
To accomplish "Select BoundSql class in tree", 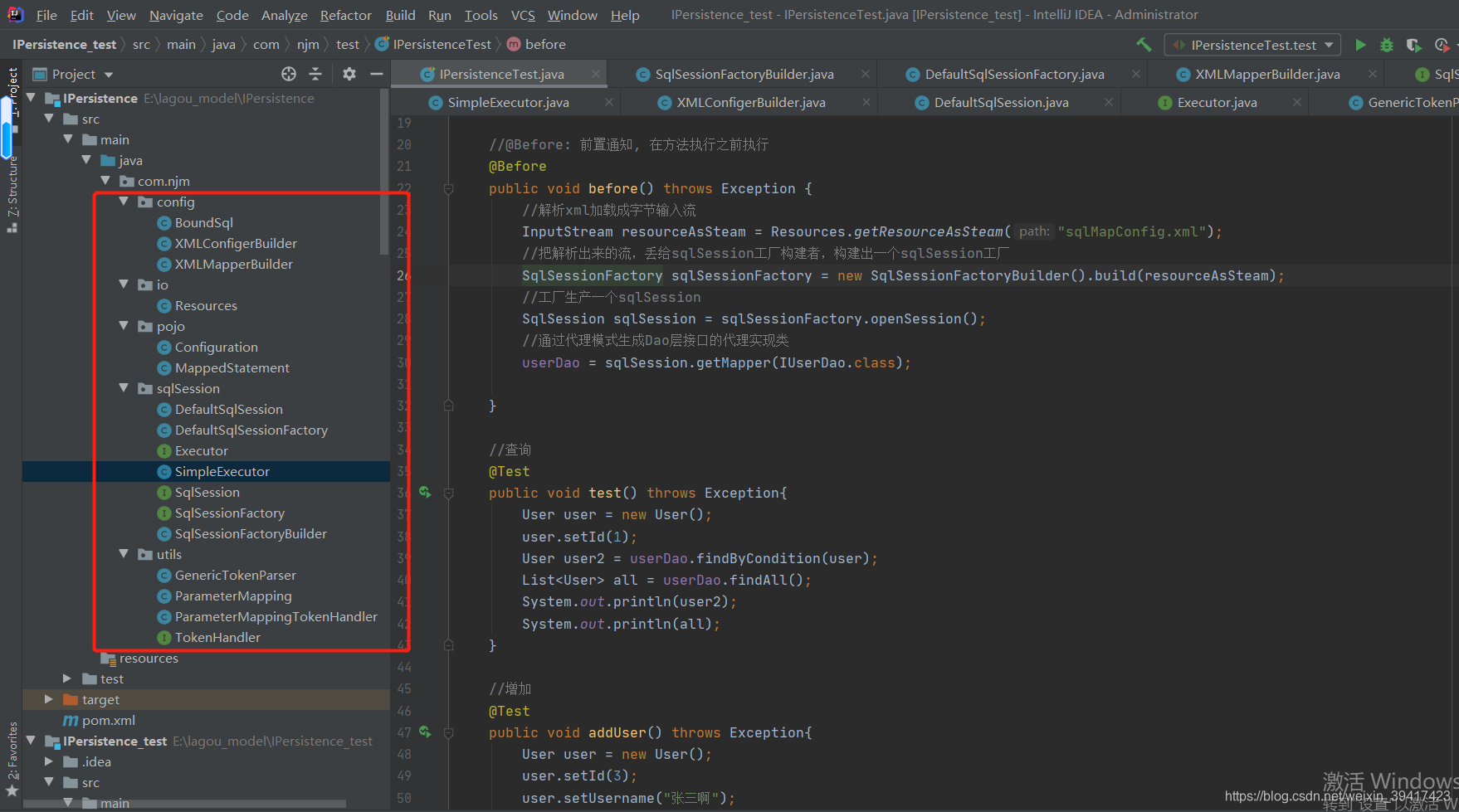I will click(203, 222).
